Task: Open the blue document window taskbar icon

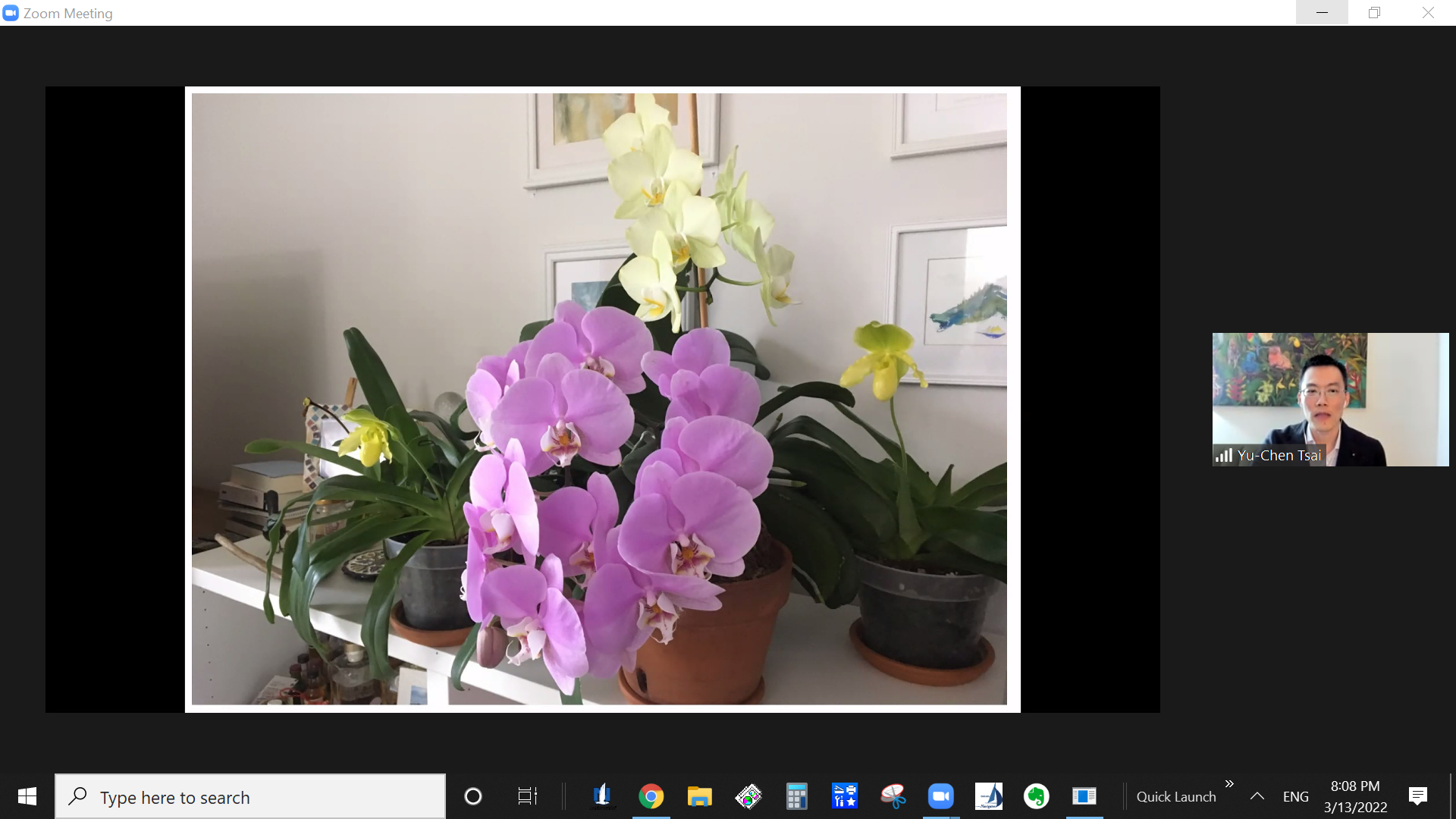Action: (x=1084, y=796)
